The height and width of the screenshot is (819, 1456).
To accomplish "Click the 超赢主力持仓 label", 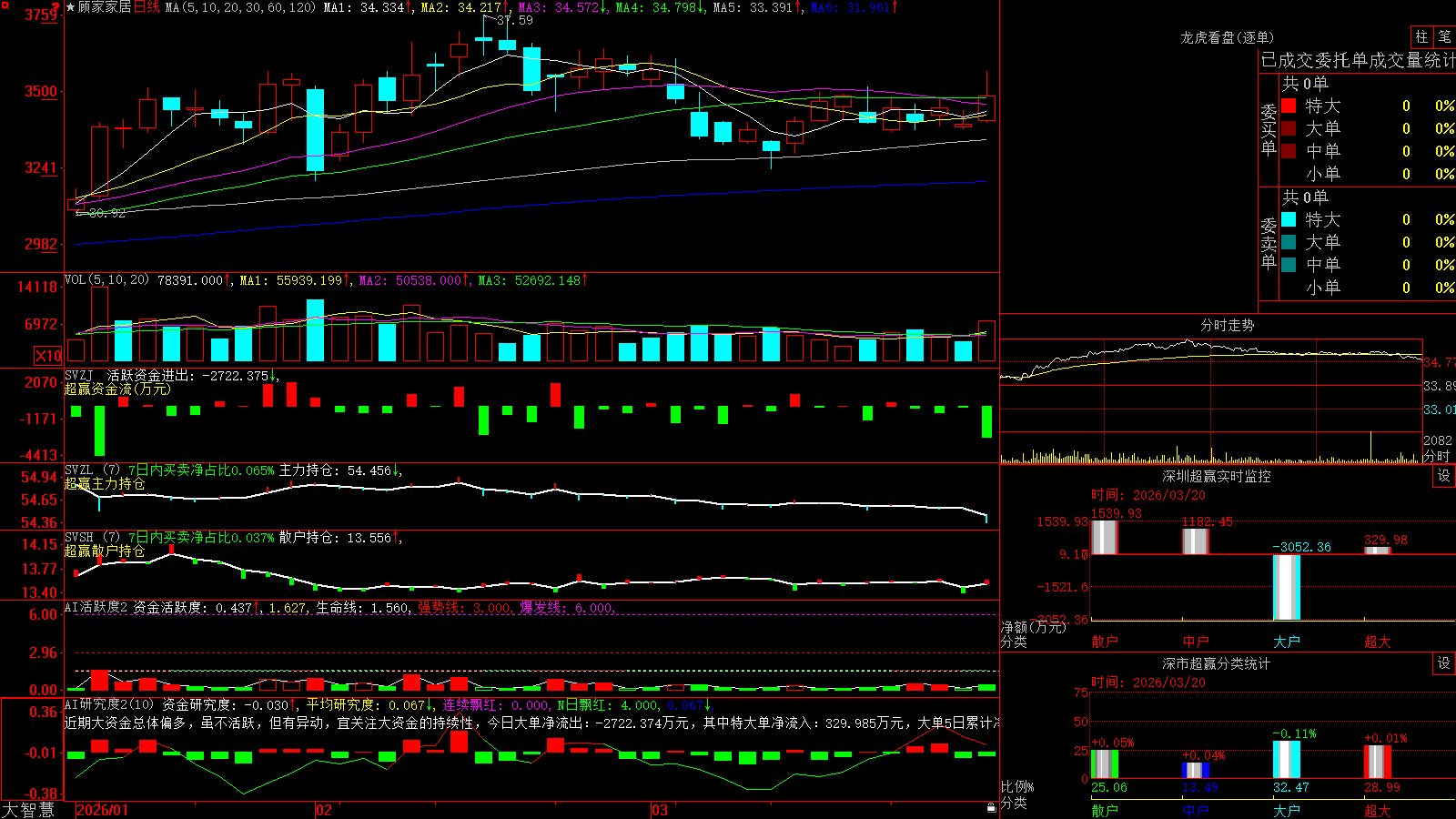I will tap(105, 483).
